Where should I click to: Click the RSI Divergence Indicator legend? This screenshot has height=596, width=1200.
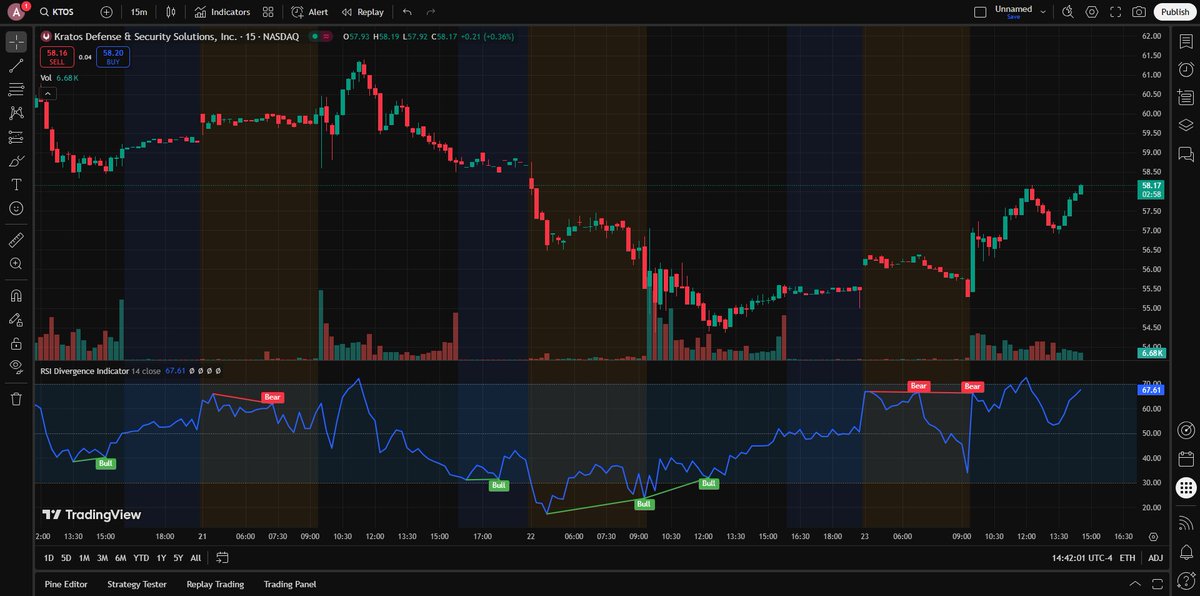[x=85, y=371]
